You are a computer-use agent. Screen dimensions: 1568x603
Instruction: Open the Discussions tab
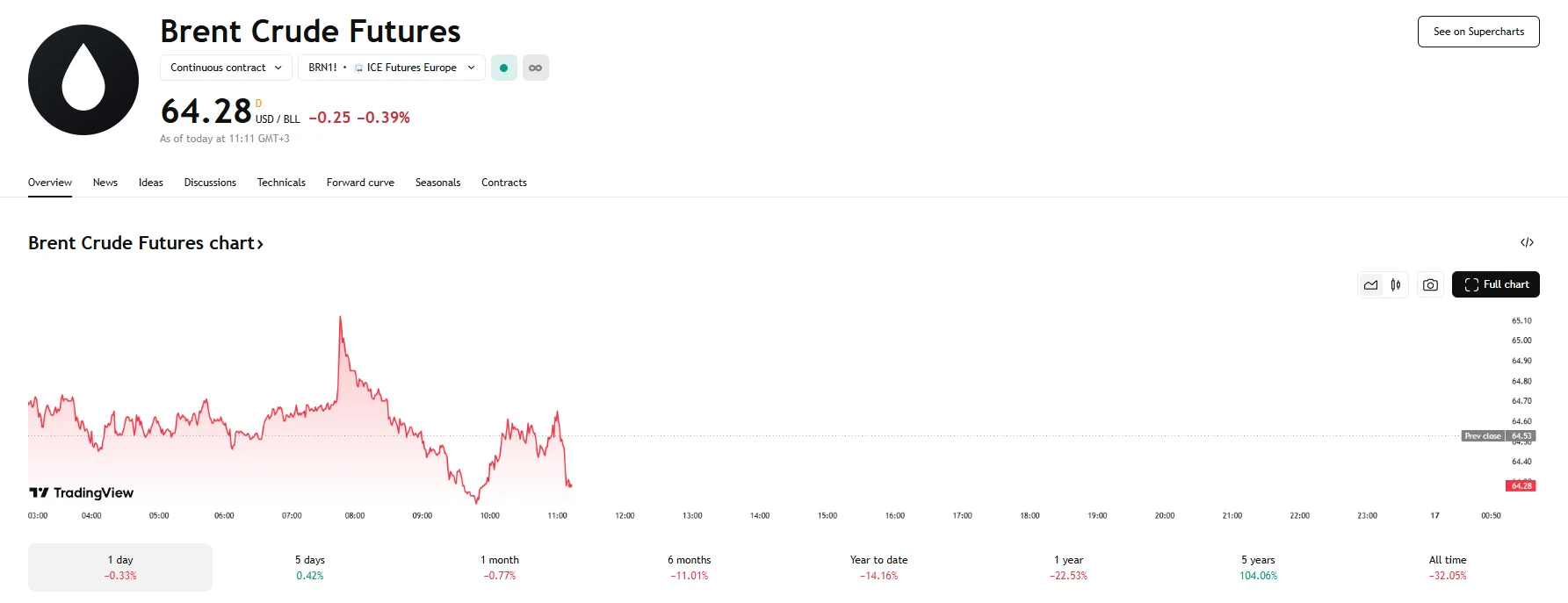tap(210, 183)
